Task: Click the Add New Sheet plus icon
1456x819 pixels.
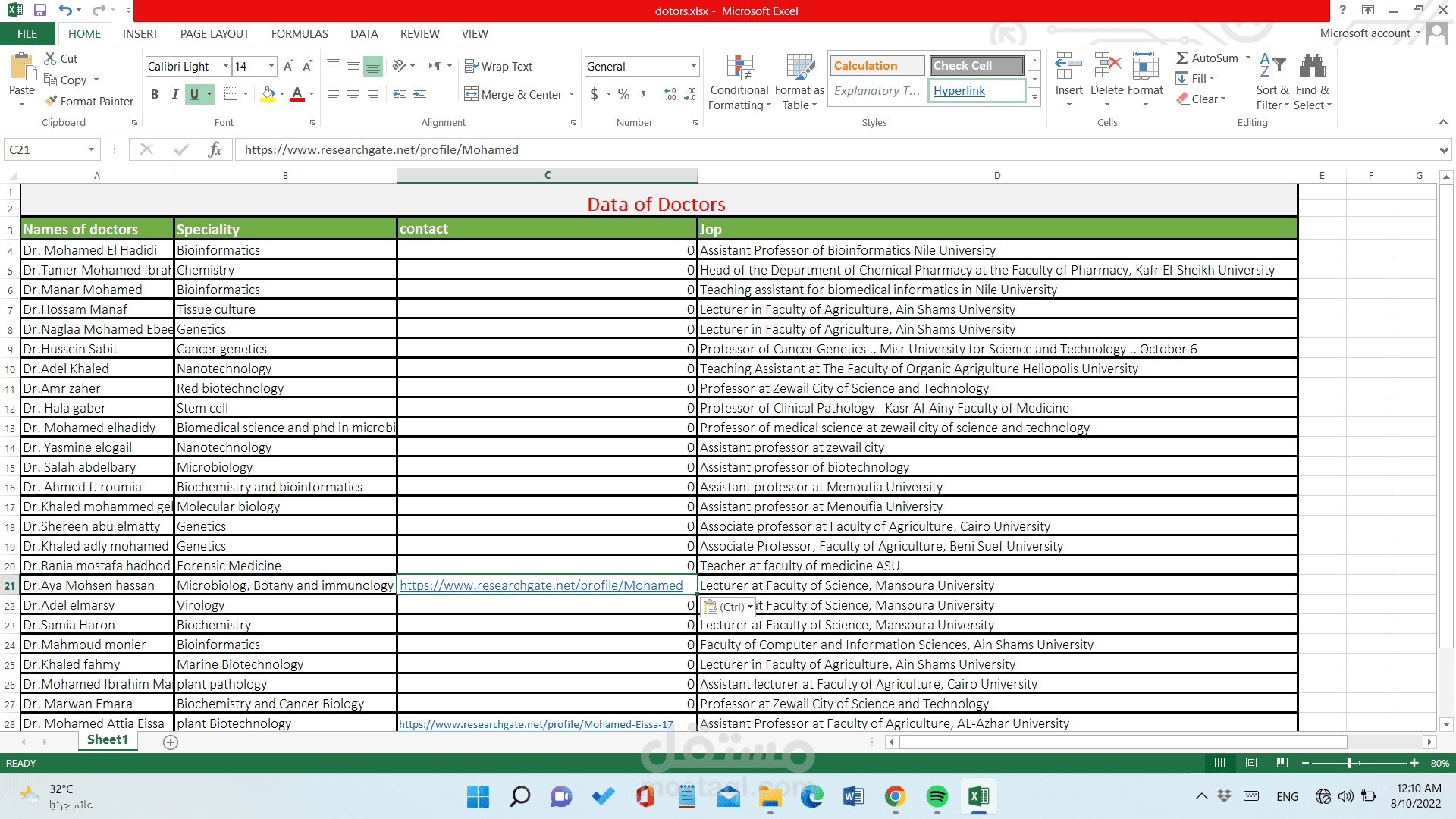Action: coord(171,742)
